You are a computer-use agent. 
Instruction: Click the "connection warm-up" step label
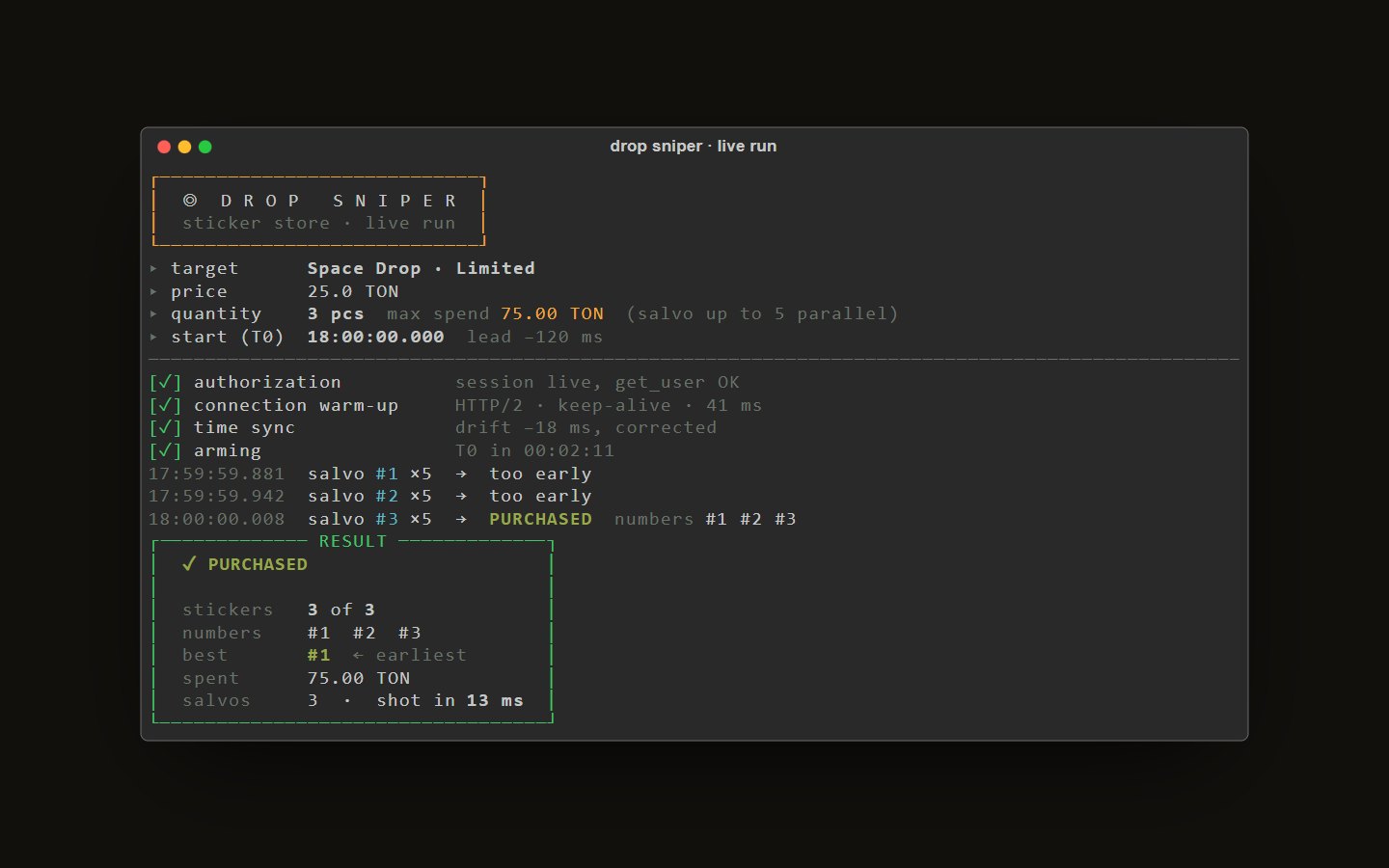[296, 405]
